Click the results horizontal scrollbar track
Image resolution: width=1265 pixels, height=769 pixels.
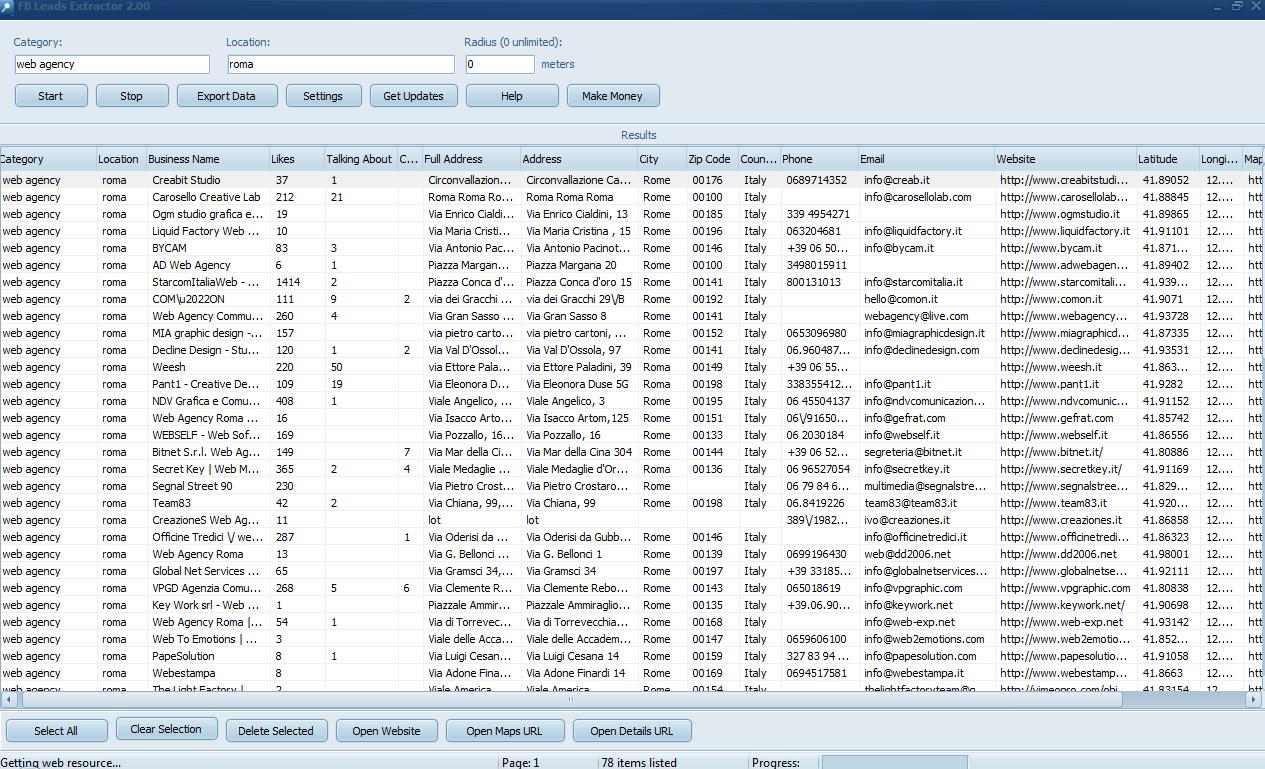(631, 701)
